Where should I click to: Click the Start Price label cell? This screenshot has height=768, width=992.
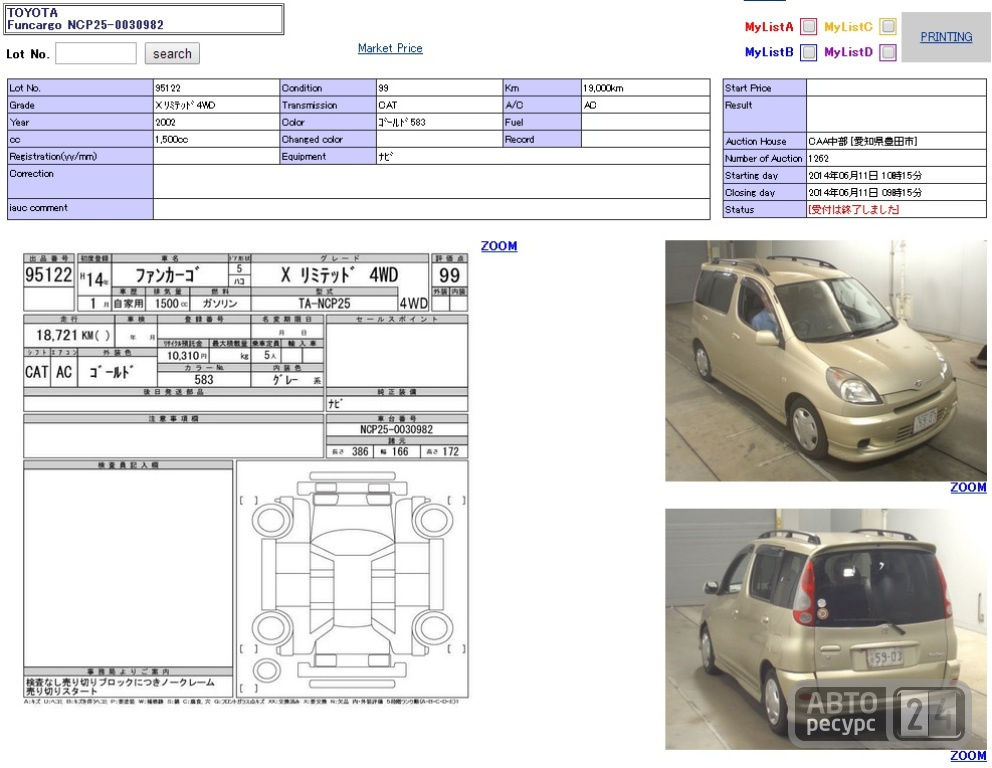coord(764,88)
